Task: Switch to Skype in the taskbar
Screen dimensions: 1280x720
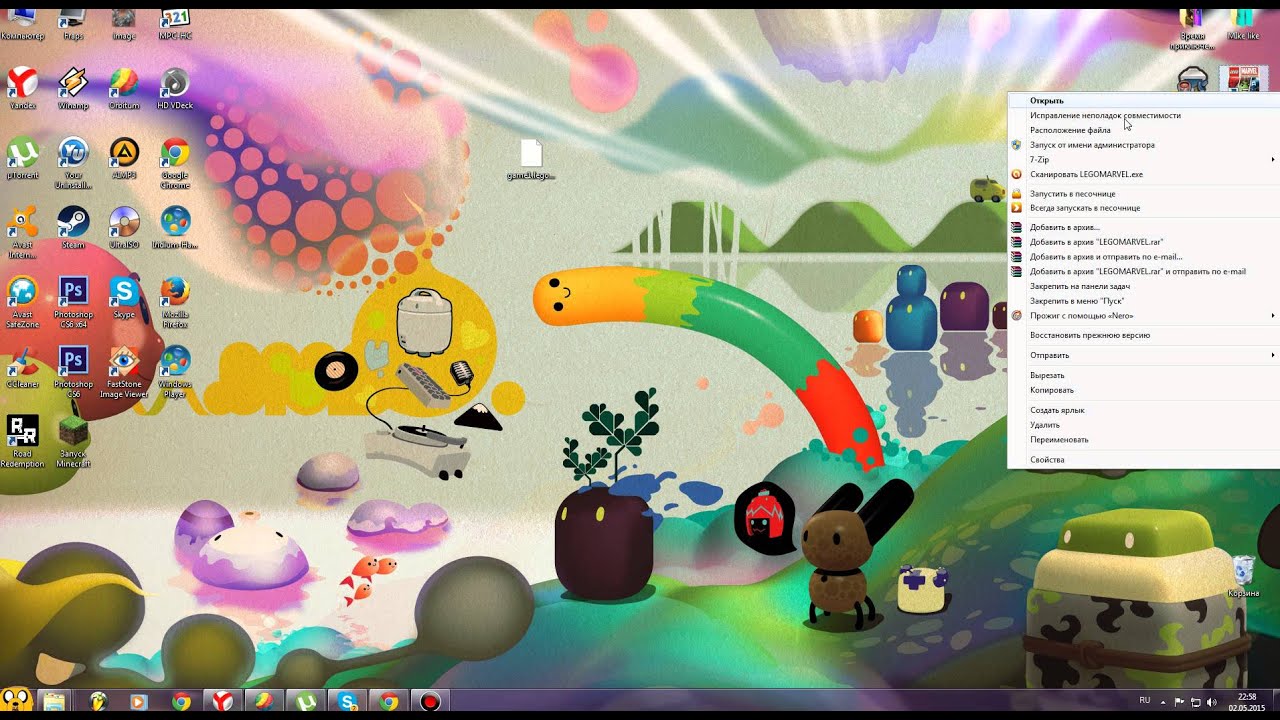Action: (347, 701)
